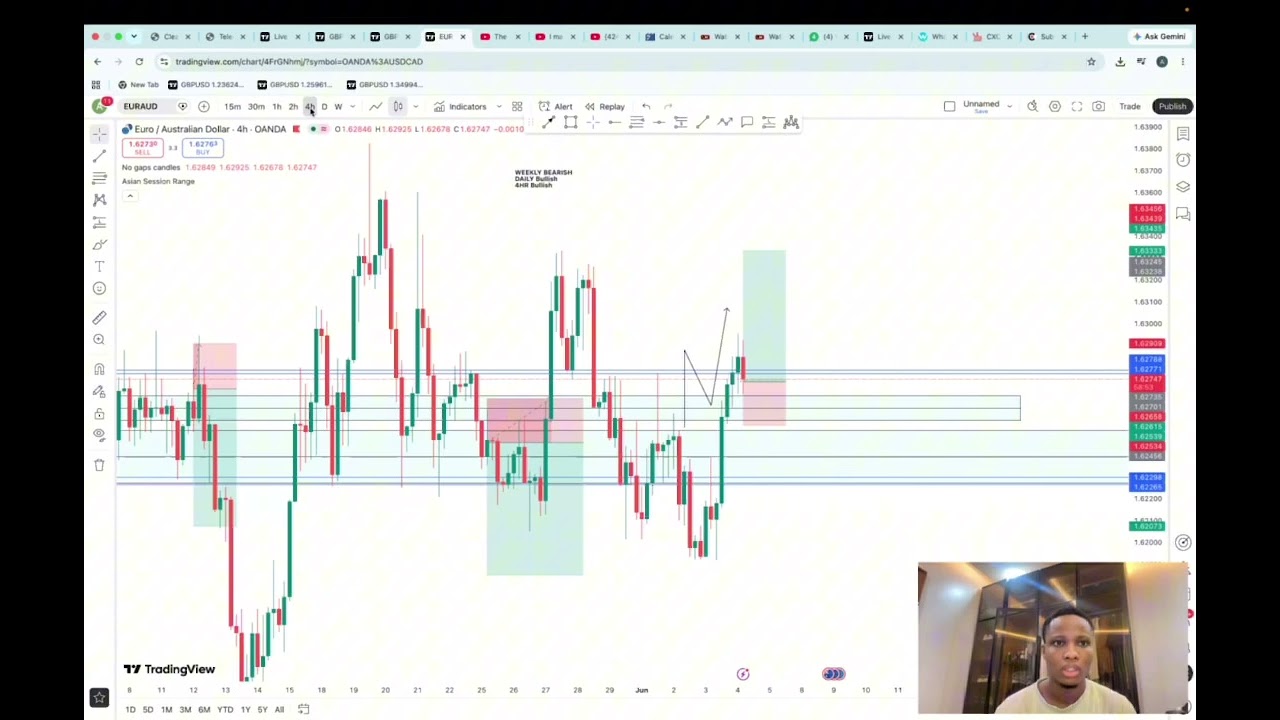This screenshot has height=720, width=1280.
Task: Switch chart style to line
Action: click(x=375, y=106)
